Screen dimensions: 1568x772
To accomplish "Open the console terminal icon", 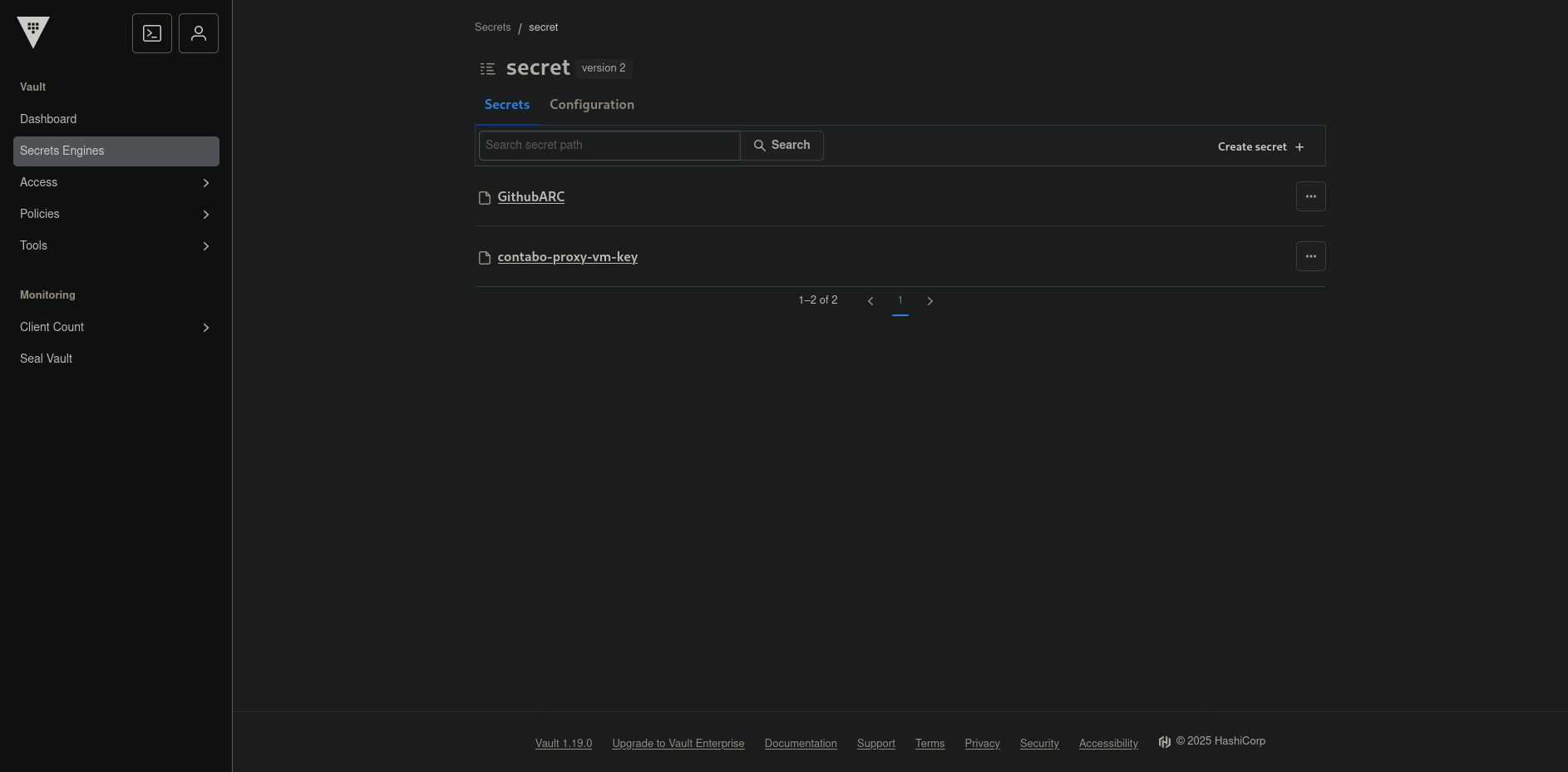I will (152, 33).
